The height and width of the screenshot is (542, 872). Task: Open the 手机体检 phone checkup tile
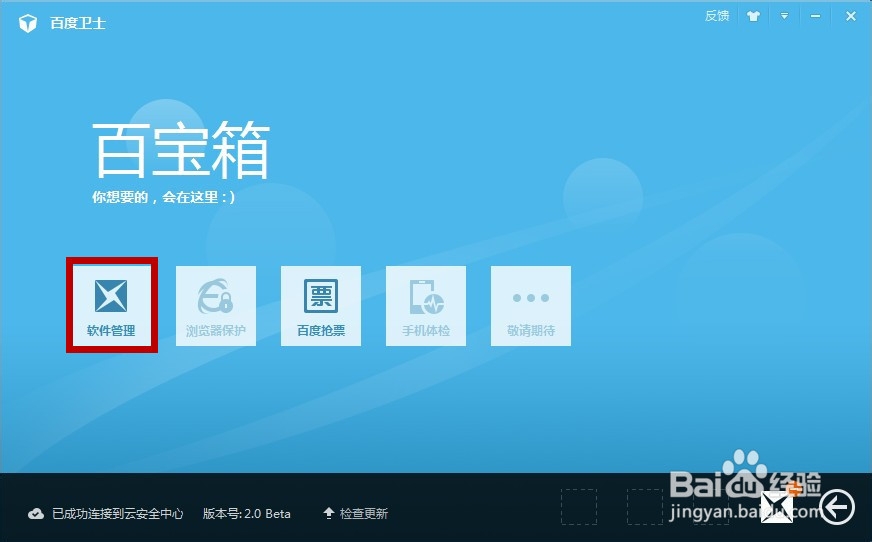(426, 305)
